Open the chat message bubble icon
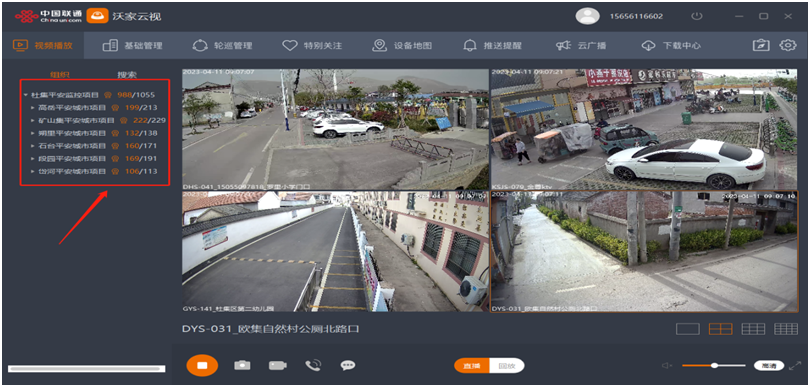The width and height of the screenshot is (810, 387). [348, 365]
